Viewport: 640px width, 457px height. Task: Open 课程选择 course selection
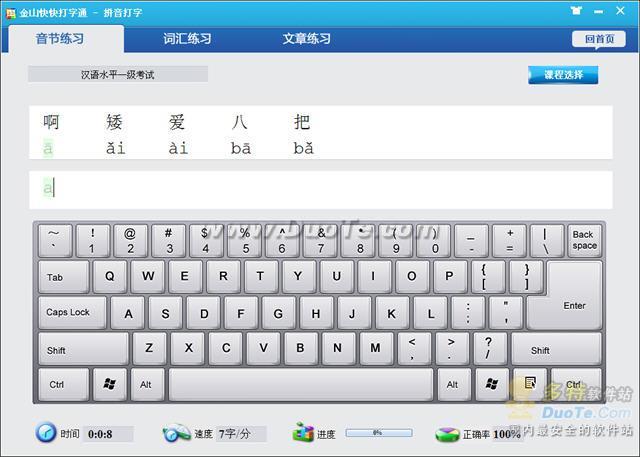[x=563, y=75]
